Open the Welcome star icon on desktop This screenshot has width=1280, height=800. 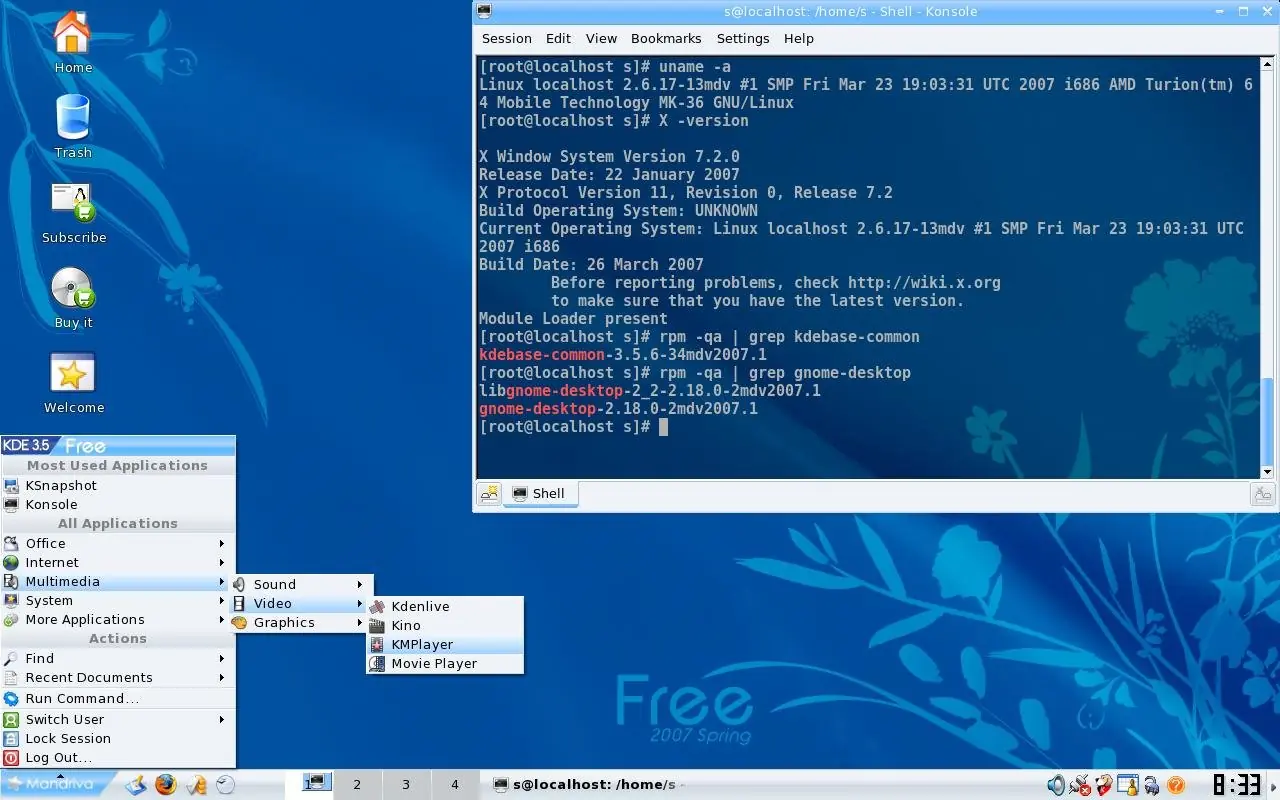(x=73, y=382)
